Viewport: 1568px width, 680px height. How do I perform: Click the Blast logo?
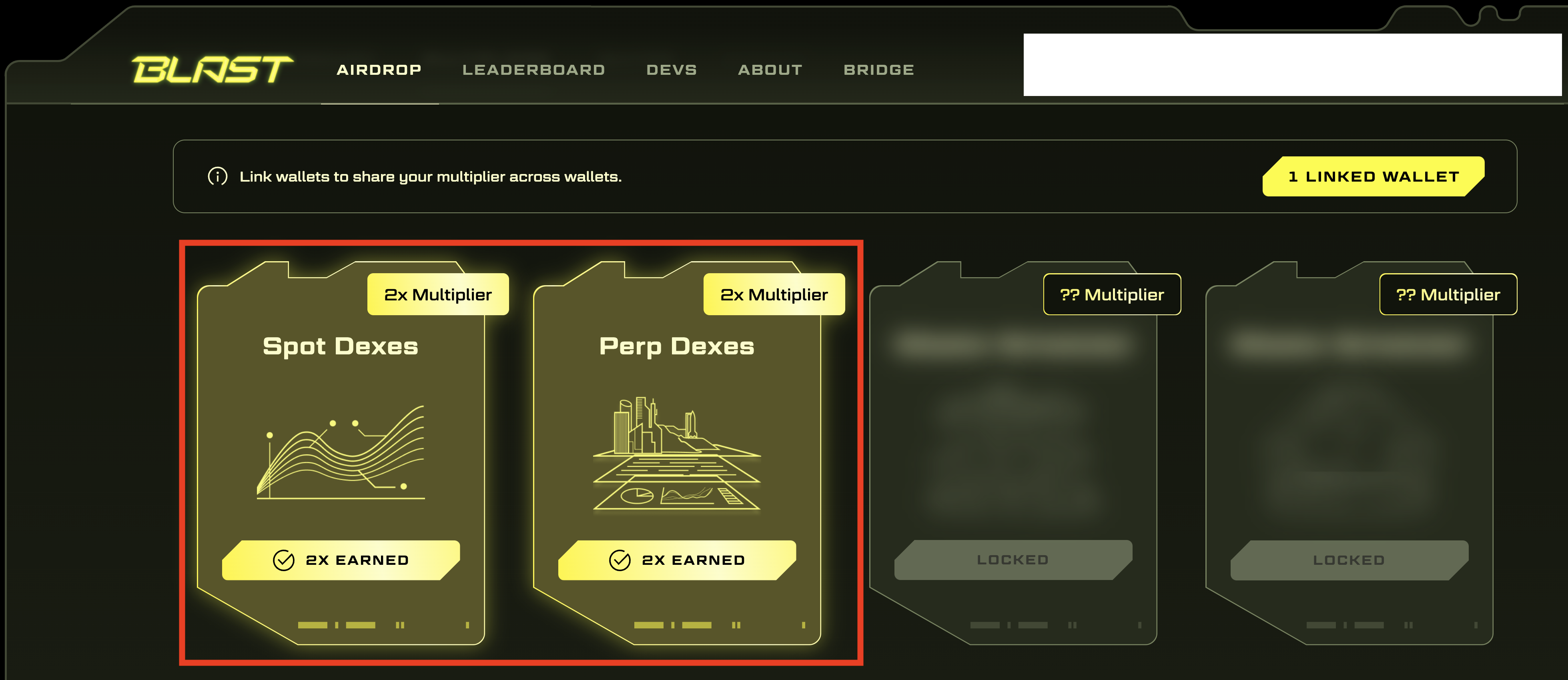click(213, 69)
